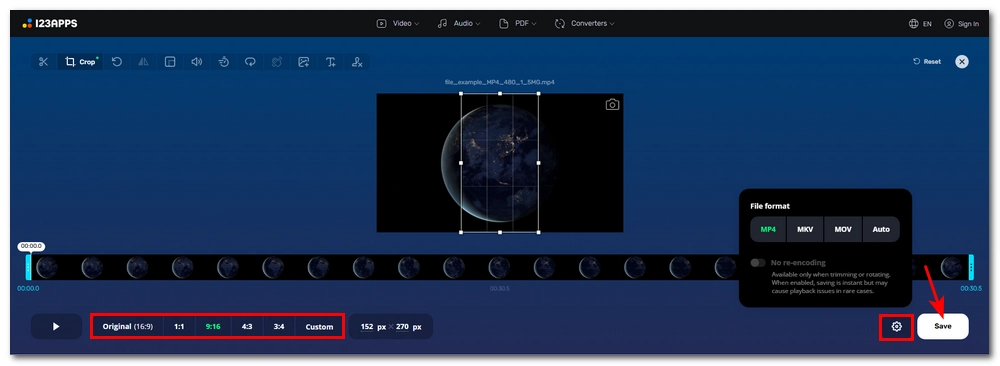Select 1:1 aspect ratio
This screenshot has height=366, width=1000.
[x=179, y=326]
